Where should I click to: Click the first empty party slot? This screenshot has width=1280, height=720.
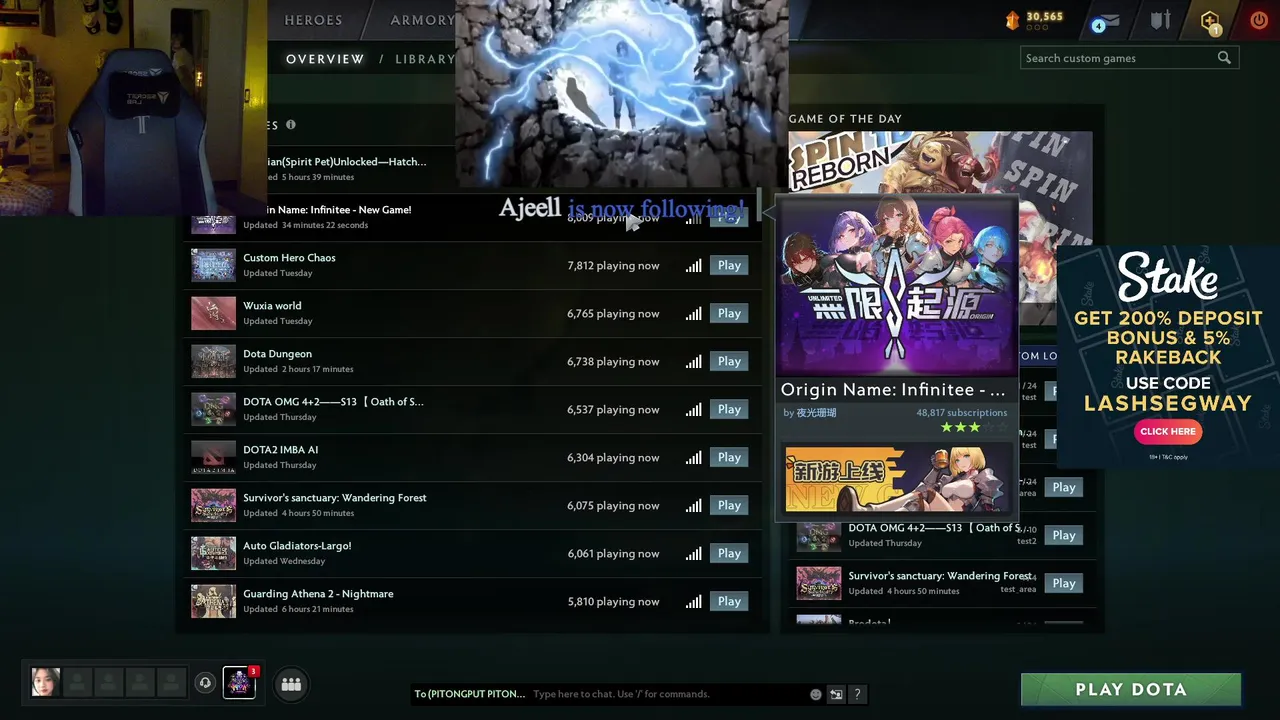coord(77,682)
